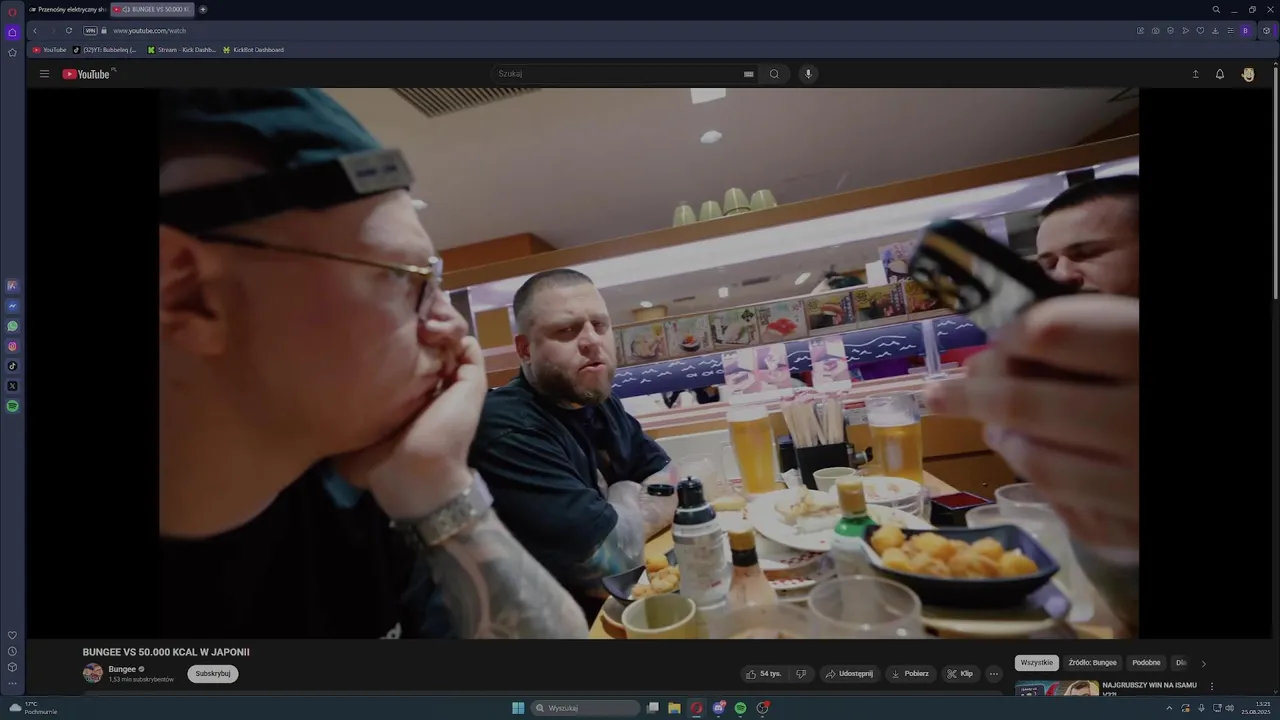Open the purple B profile icon
1280x720 pixels.
pos(1245,31)
